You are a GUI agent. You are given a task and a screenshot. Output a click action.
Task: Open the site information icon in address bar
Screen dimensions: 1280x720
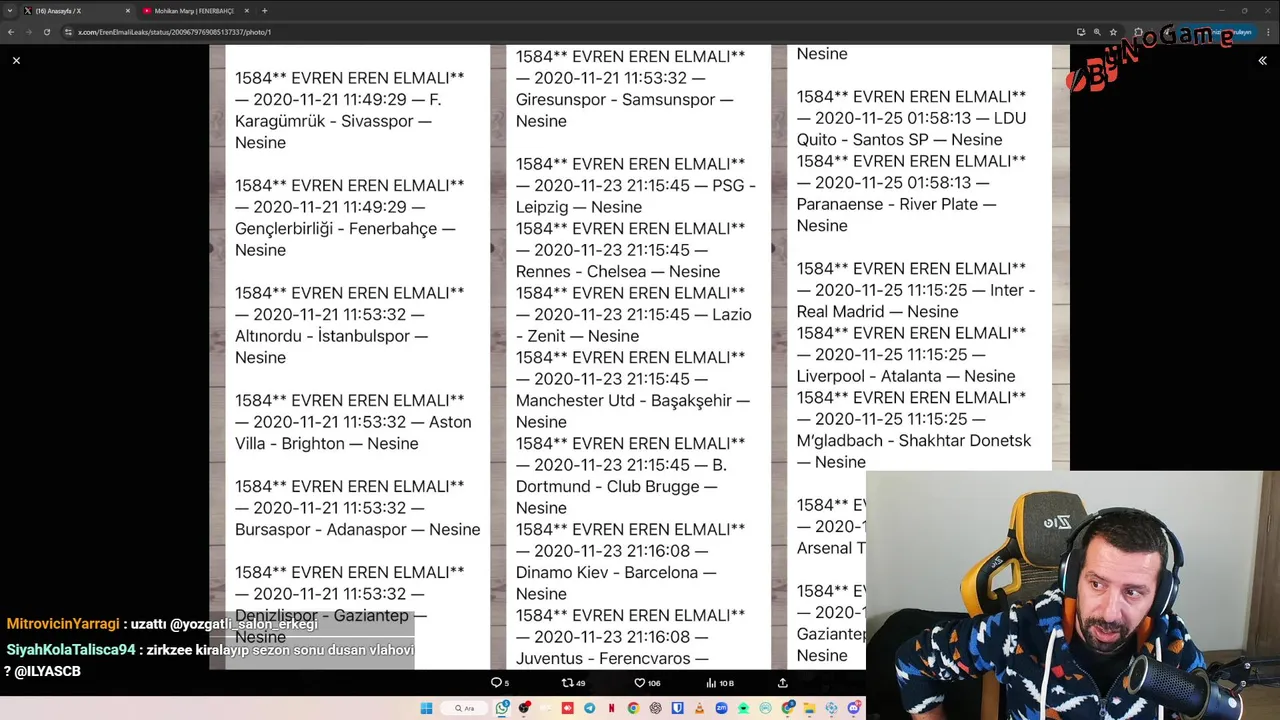[68, 32]
